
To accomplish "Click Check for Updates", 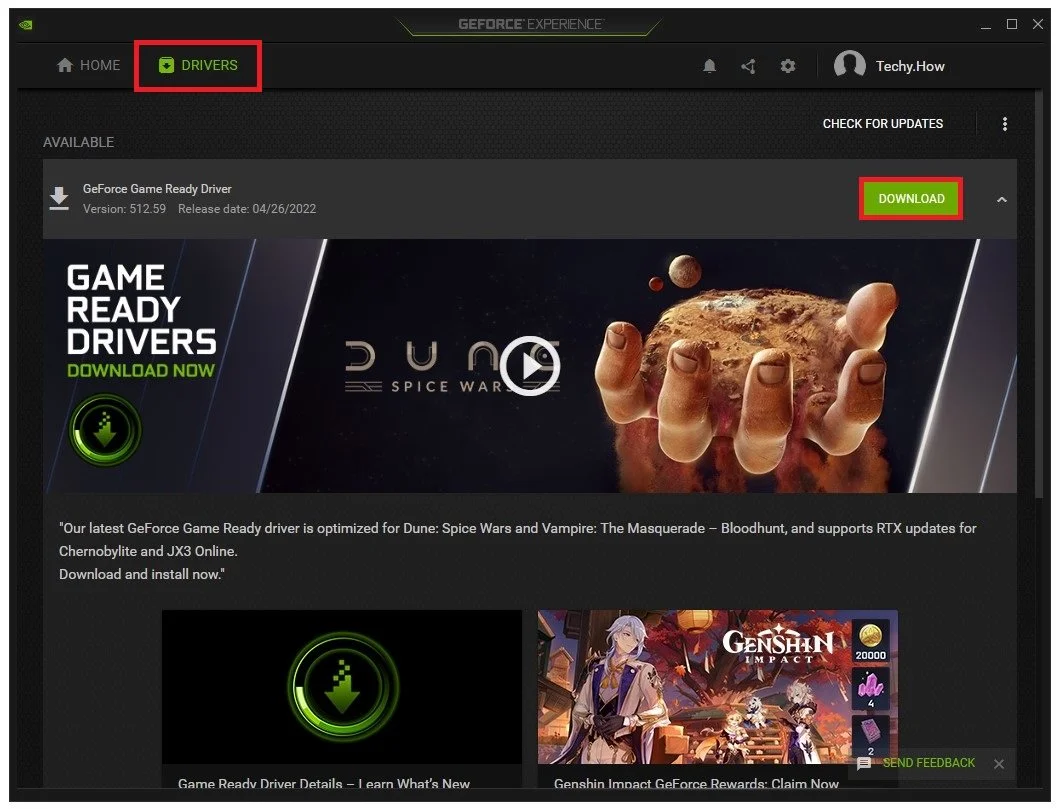I will [883, 124].
